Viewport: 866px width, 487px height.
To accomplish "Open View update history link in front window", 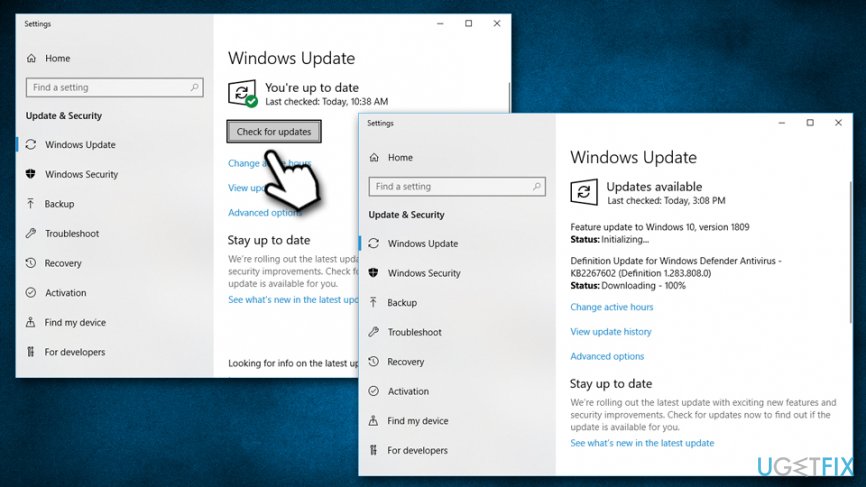I will coord(611,331).
